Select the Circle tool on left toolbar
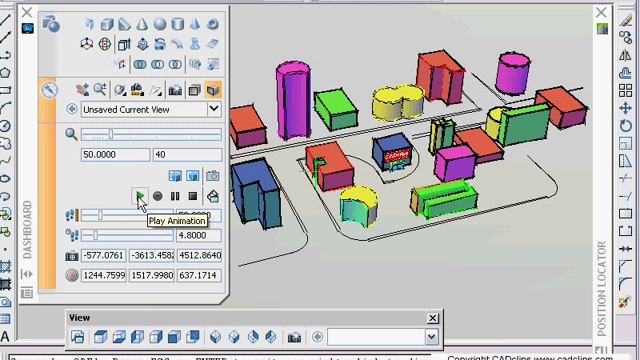This screenshot has height=360, width=640. 5,126
